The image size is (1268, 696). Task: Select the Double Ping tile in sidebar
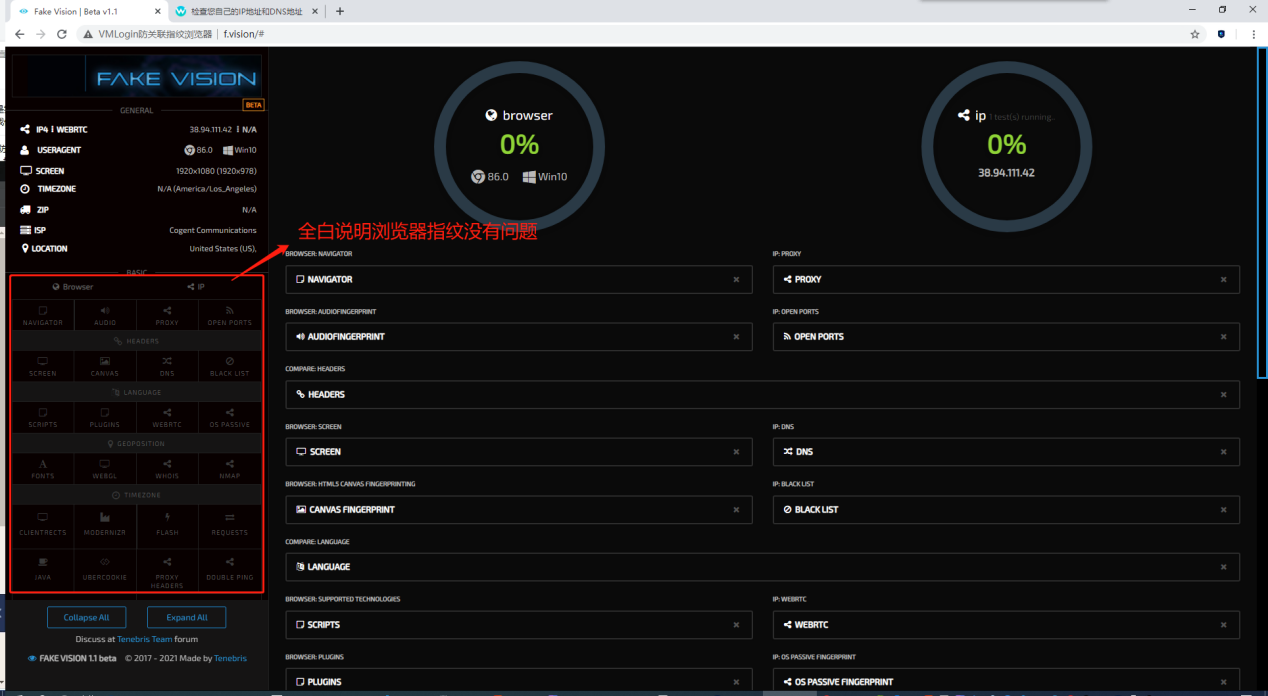(230, 568)
